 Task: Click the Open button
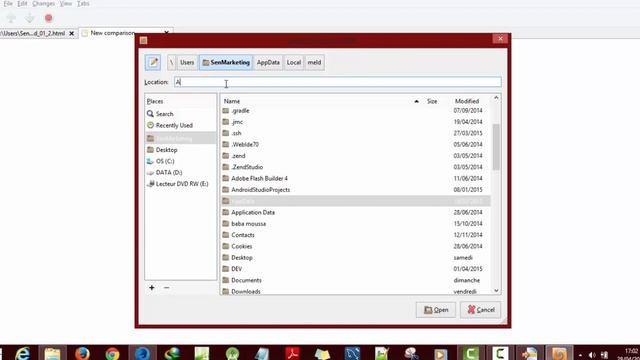436,310
